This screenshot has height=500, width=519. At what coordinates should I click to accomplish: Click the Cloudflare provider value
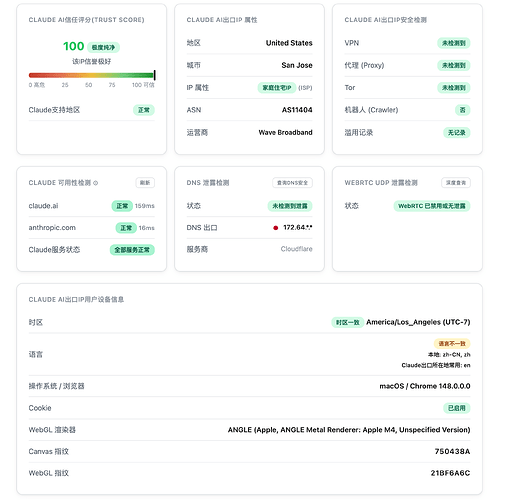296,249
